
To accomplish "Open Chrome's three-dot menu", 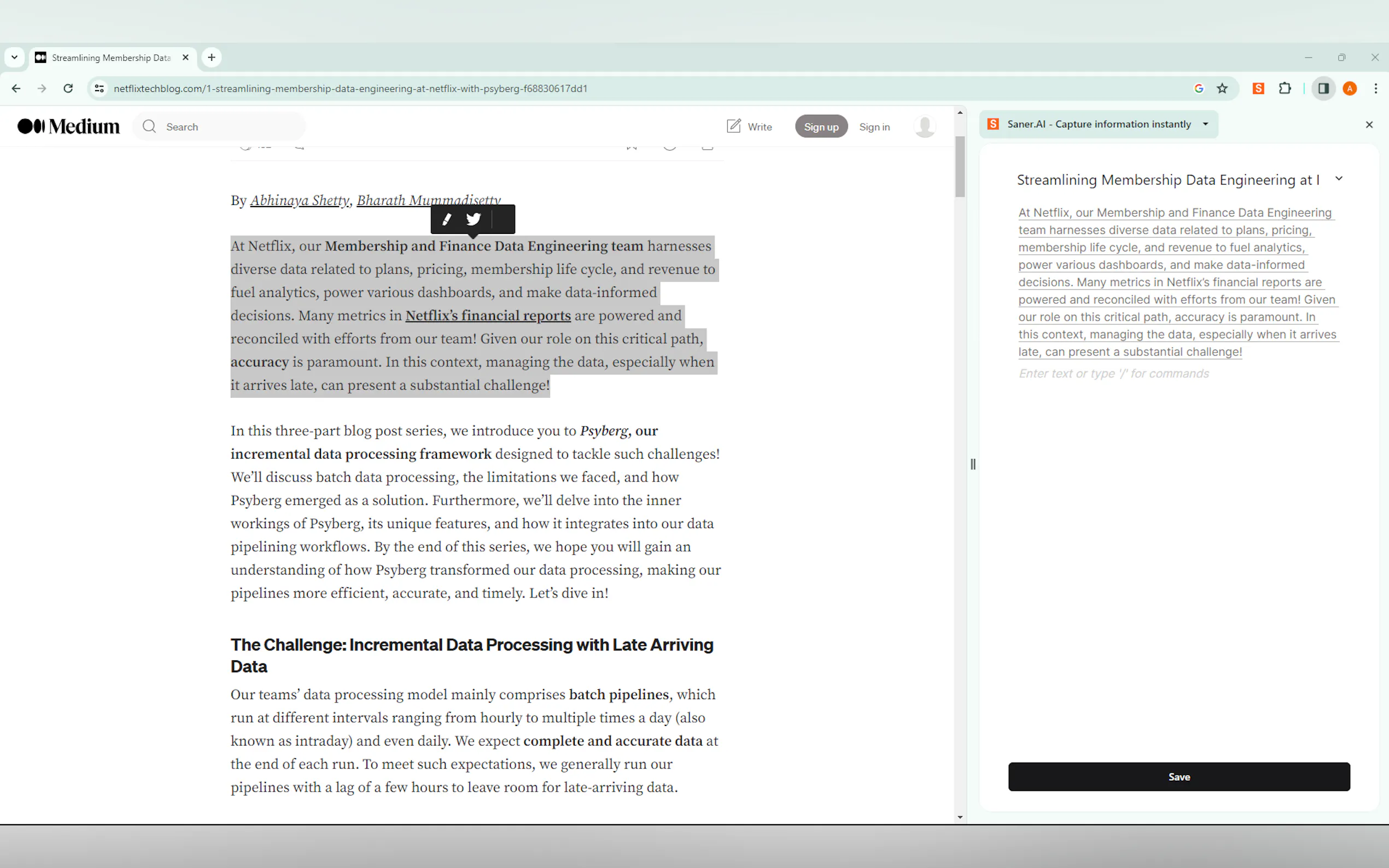I will coord(1376,89).
